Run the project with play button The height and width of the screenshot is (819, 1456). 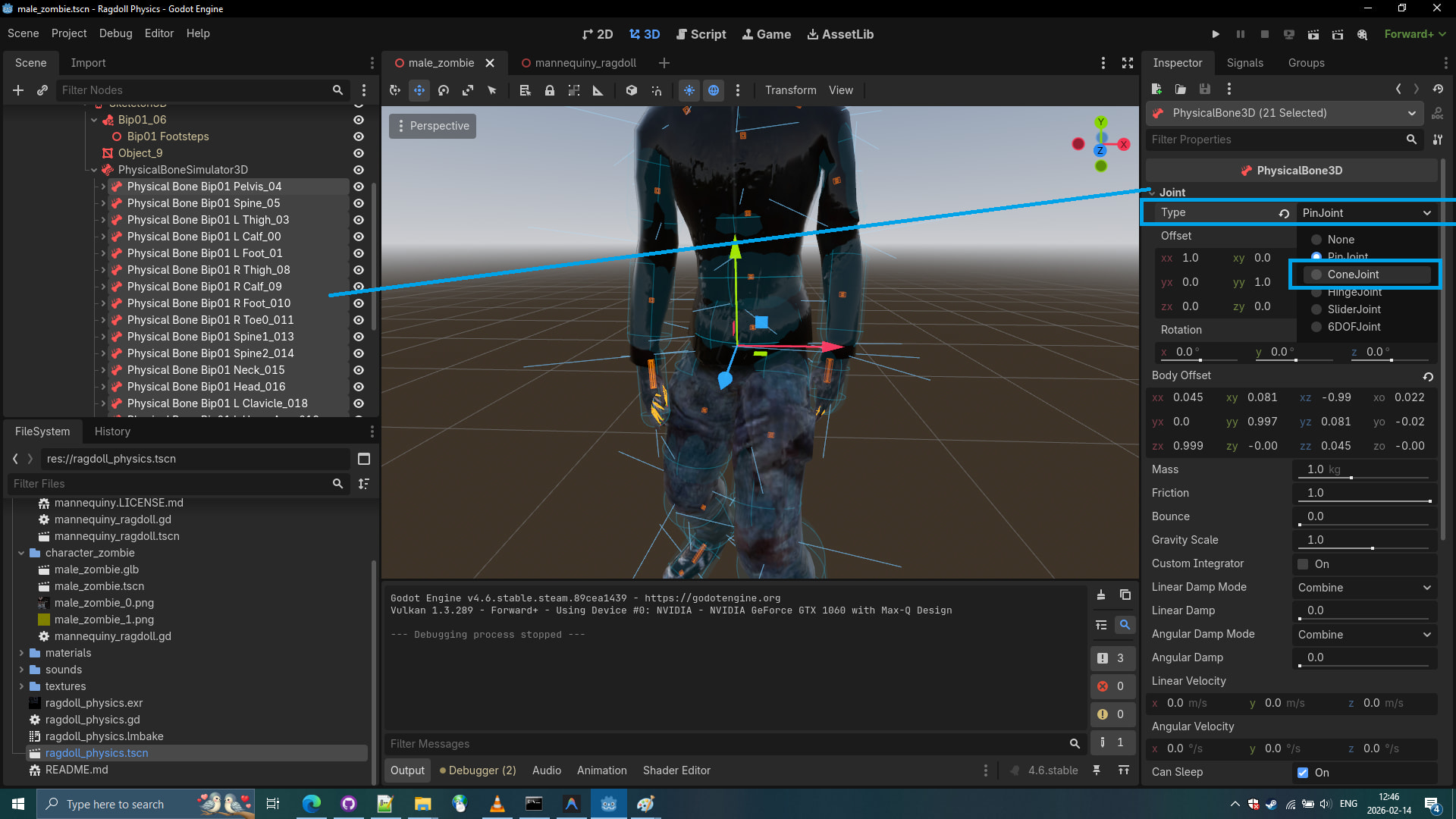tap(1216, 34)
